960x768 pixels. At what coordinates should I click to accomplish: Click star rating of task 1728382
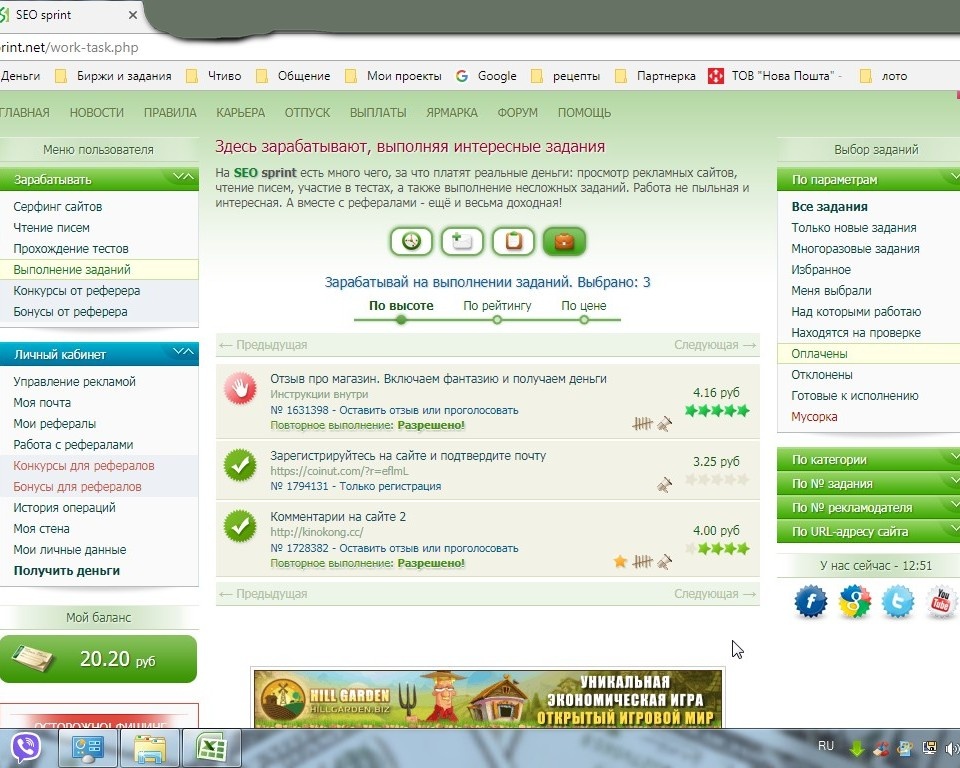point(717,548)
